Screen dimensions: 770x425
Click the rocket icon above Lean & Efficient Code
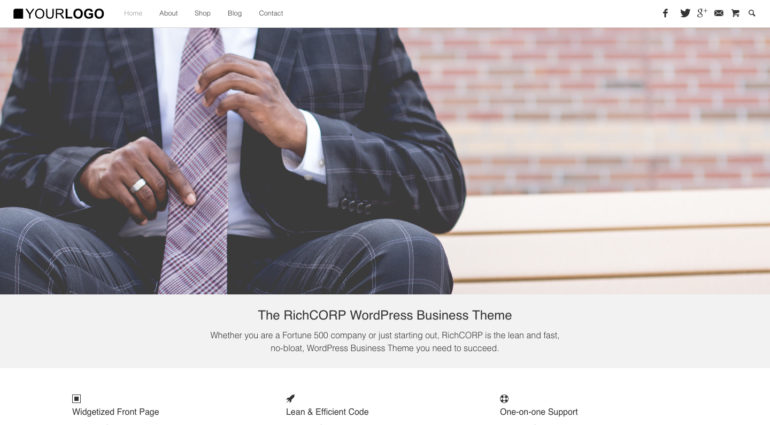click(290, 398)
